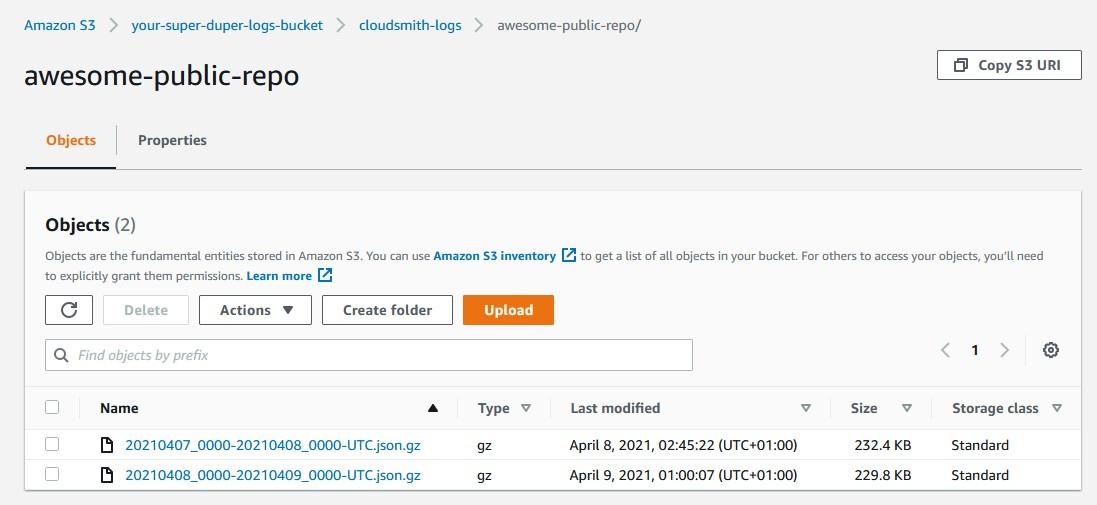Click the disabled Delete button
Image resolution: width=1097 pixels, height=505 pixels.
[146, 310]
